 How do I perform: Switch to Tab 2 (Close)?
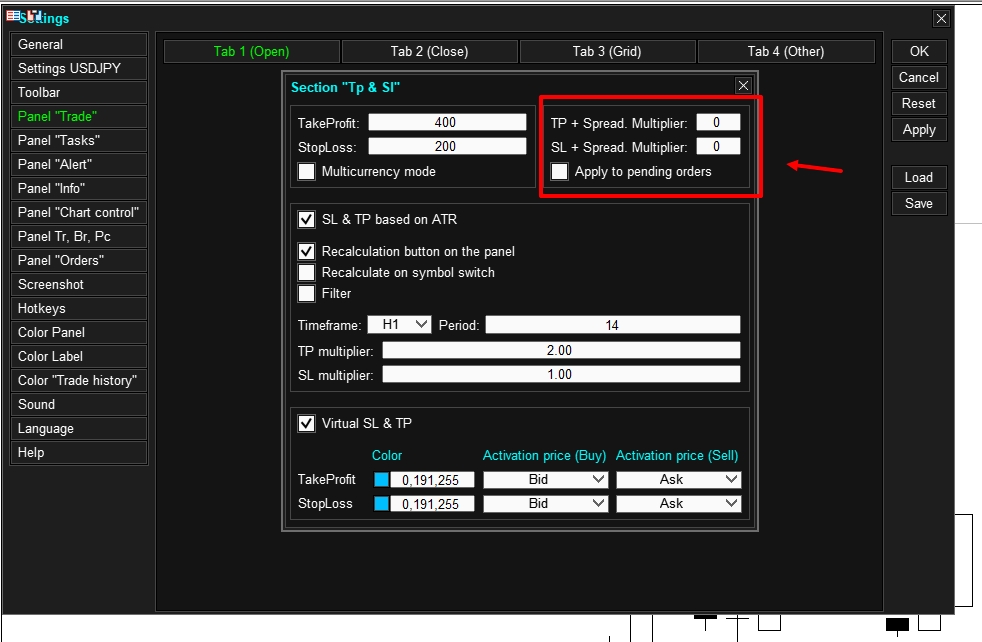430,51
